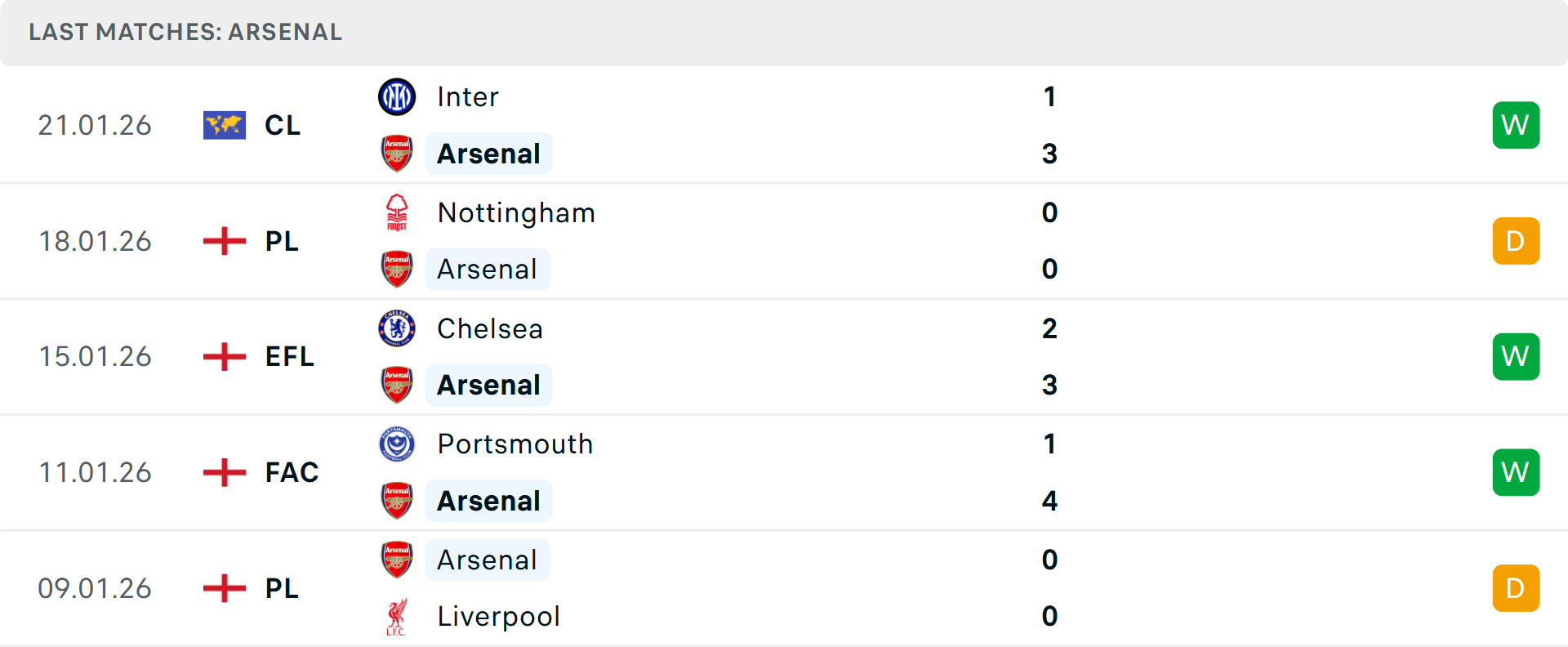Click the Liverpool club crest icon

click(x=397, y=617)
